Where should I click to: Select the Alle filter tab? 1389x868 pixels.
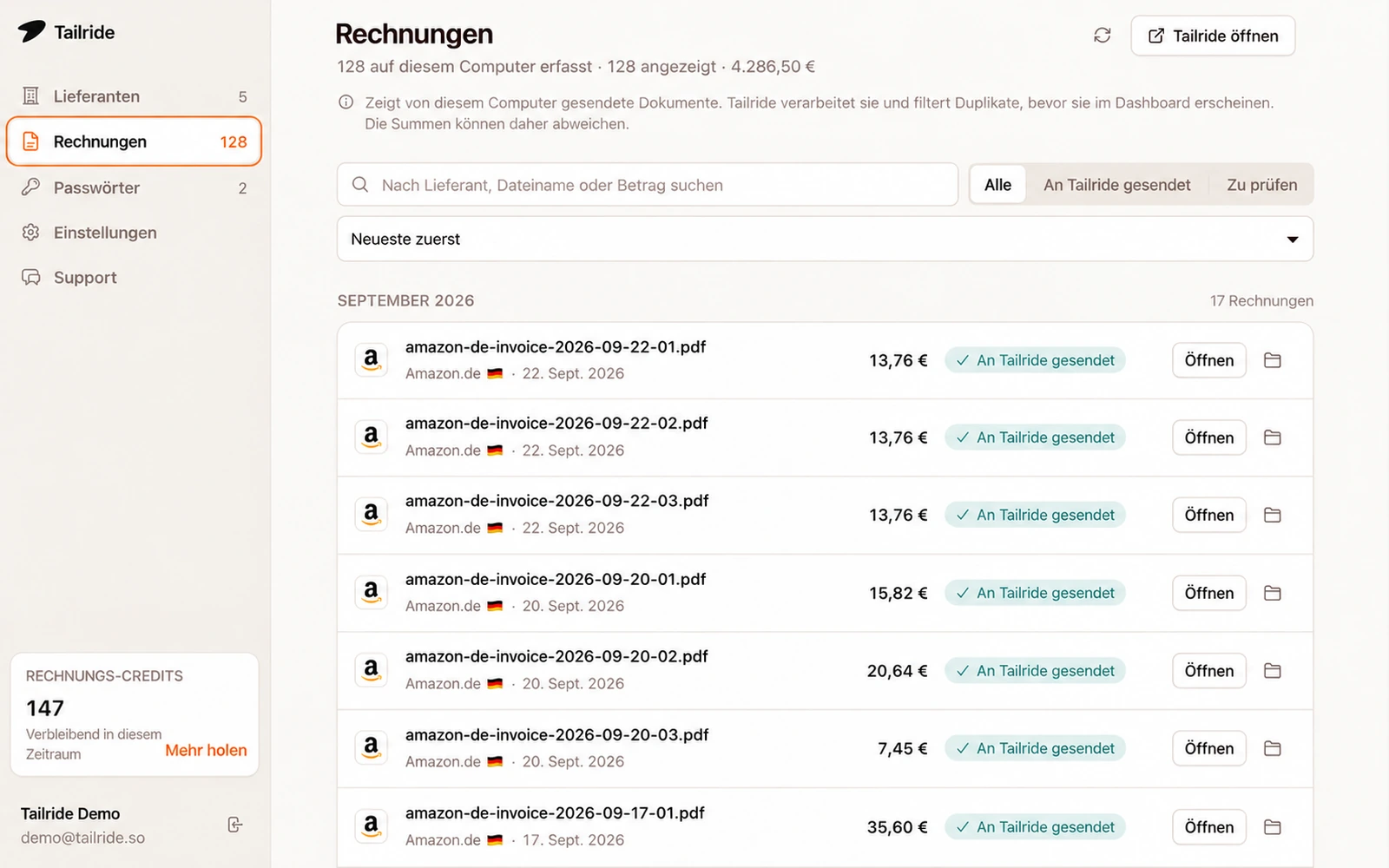coord(997,185)
